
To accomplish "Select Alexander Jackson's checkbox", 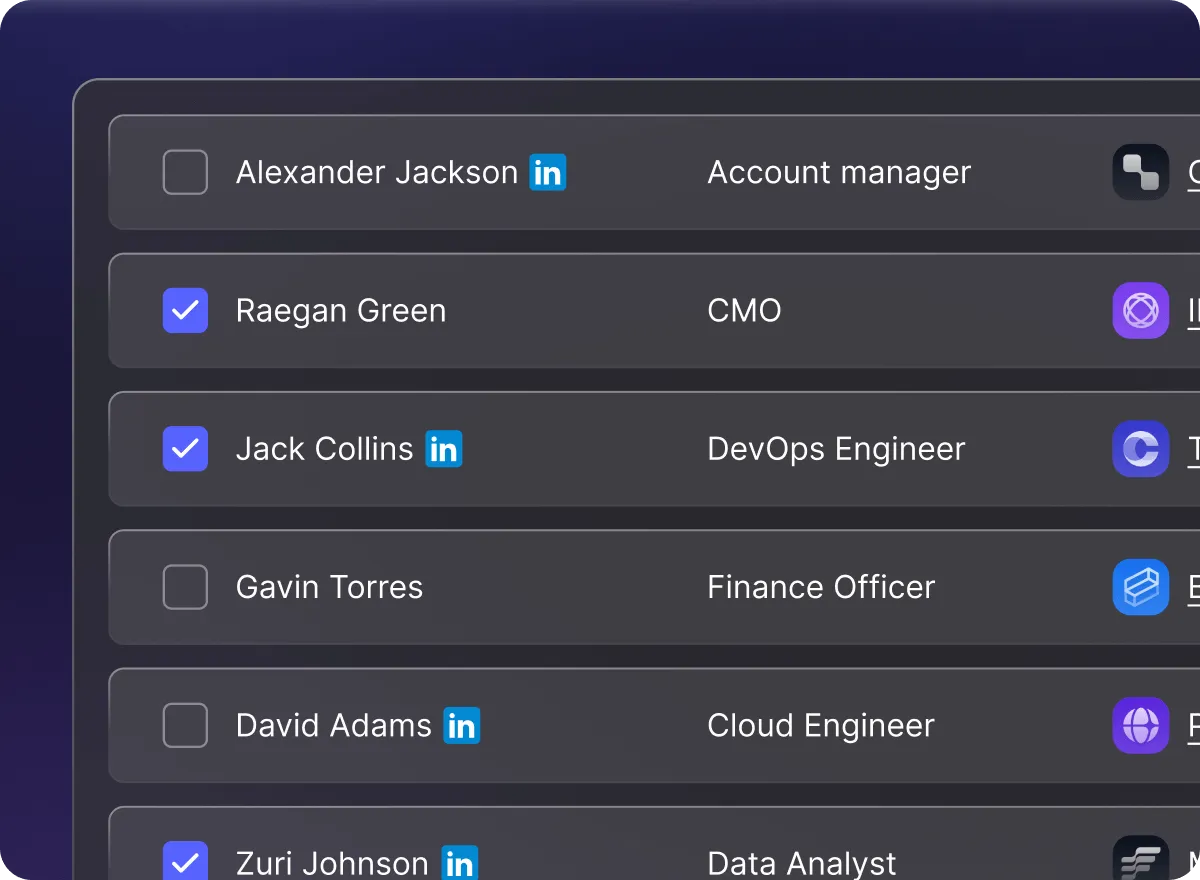I will coord(185,172).
